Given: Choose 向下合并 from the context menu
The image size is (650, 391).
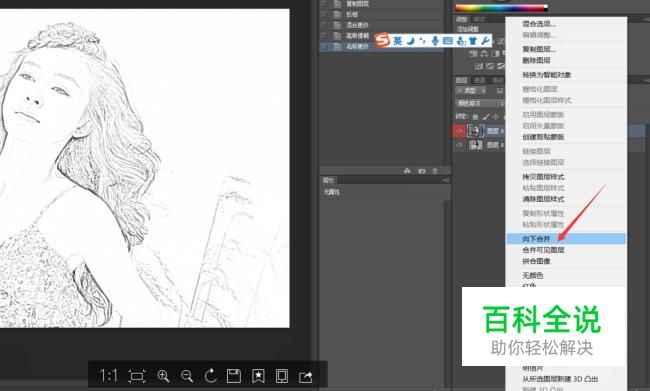Looking at the screenshot, I should click(x=566, y=239).
